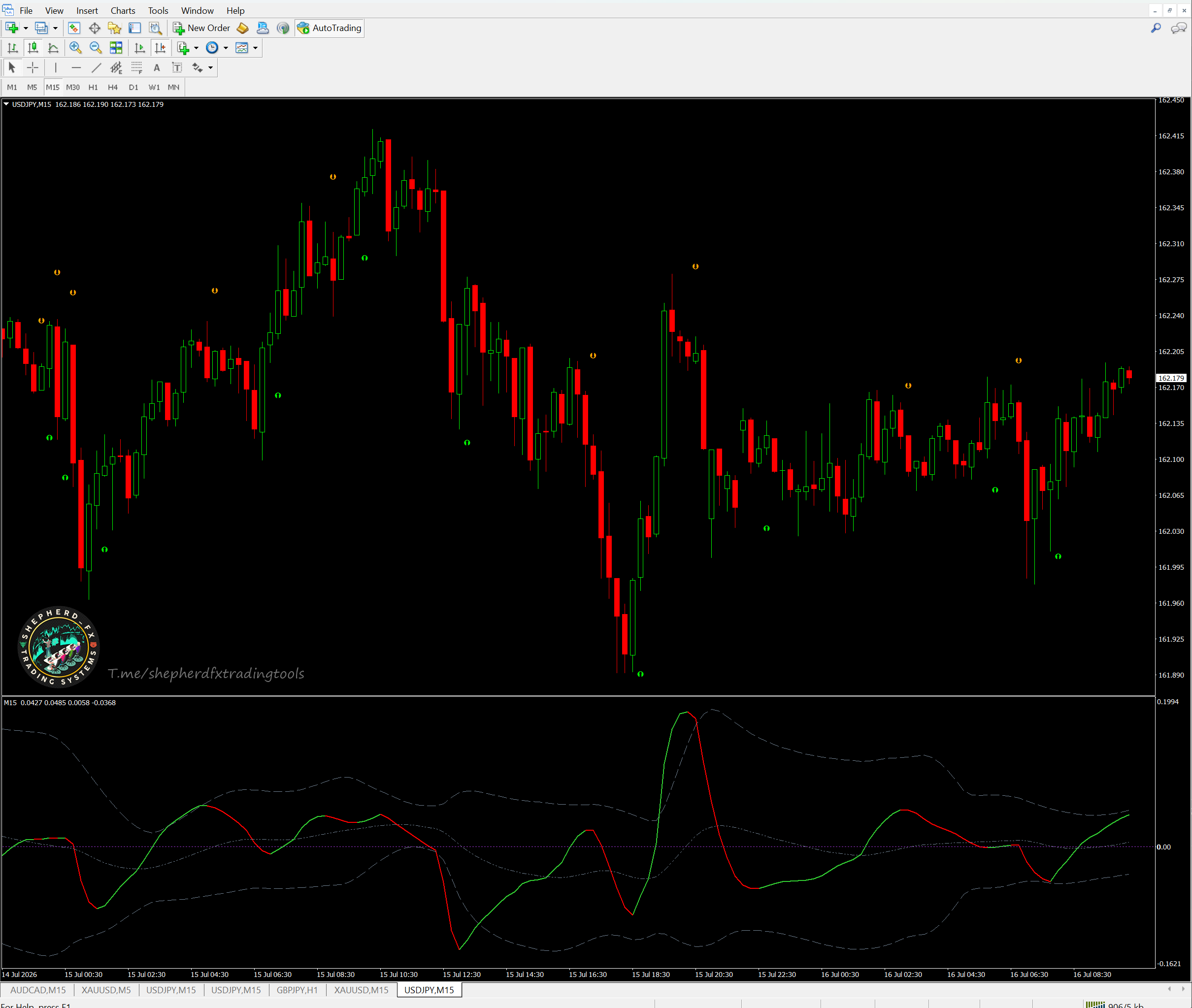The image size is (1192, 1008).
Task: Click the Indicators list icon
Action: [183, 48]
